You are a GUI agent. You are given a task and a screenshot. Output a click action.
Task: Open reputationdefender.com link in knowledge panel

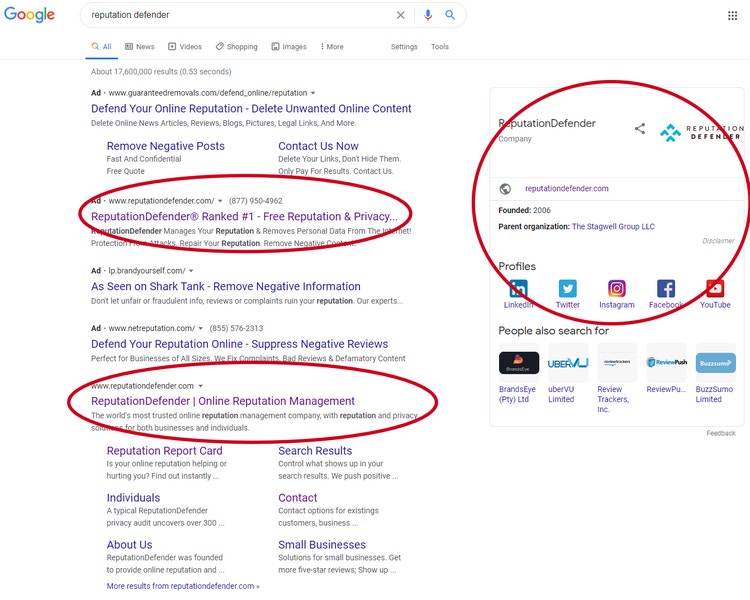click(x=567, y=189)
